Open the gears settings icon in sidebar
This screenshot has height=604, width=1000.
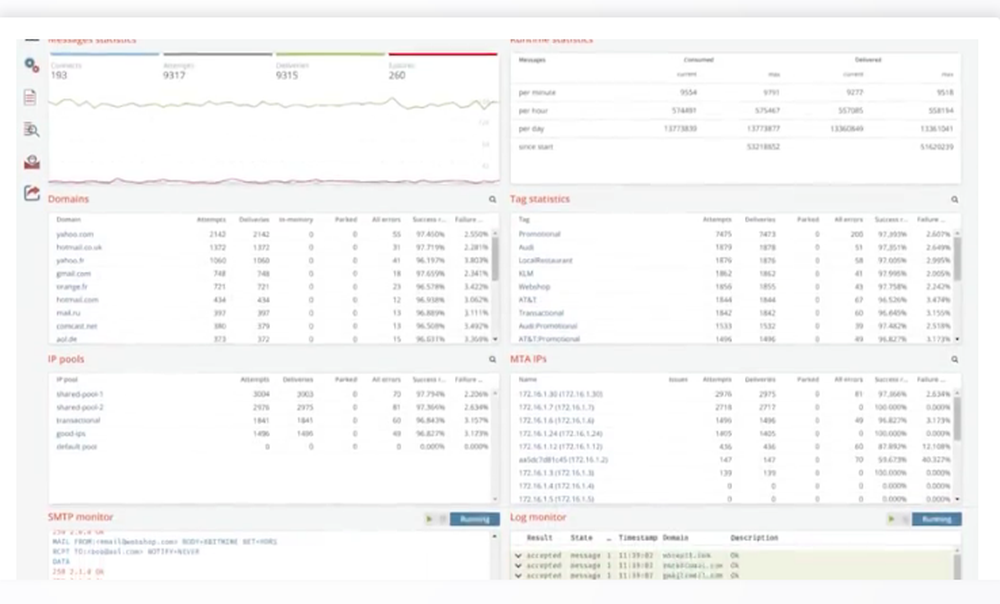31,65
